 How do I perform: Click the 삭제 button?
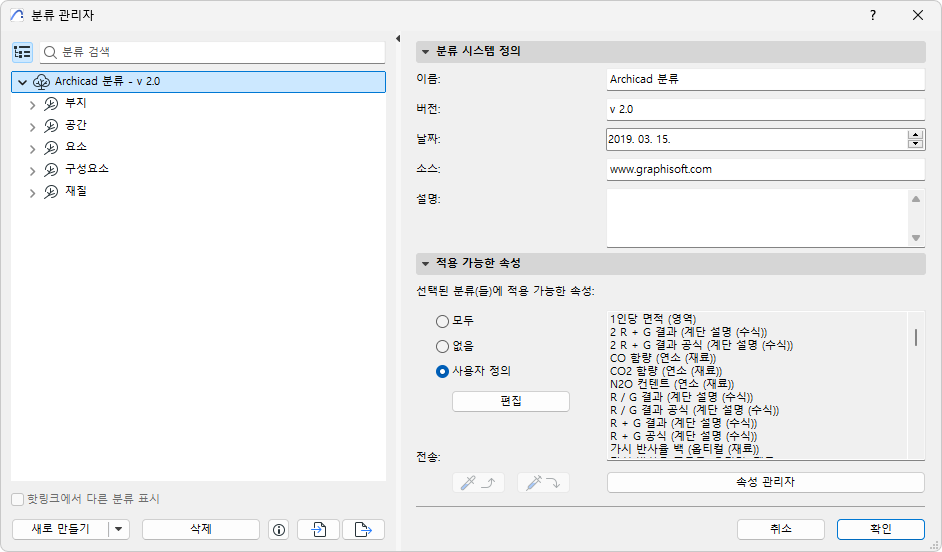tap(201, 530)
